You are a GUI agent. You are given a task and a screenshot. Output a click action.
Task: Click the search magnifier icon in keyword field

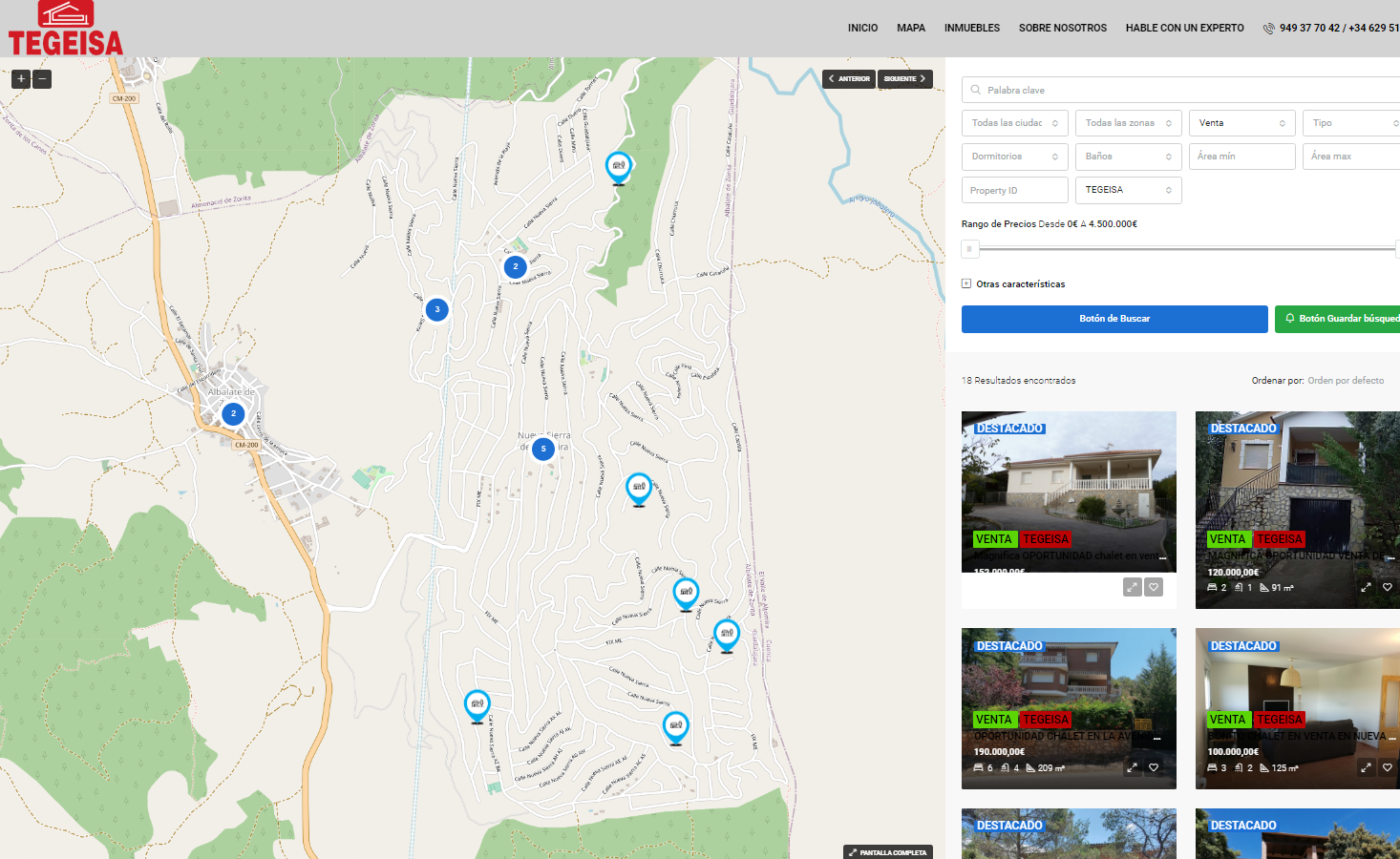point(976,90)
